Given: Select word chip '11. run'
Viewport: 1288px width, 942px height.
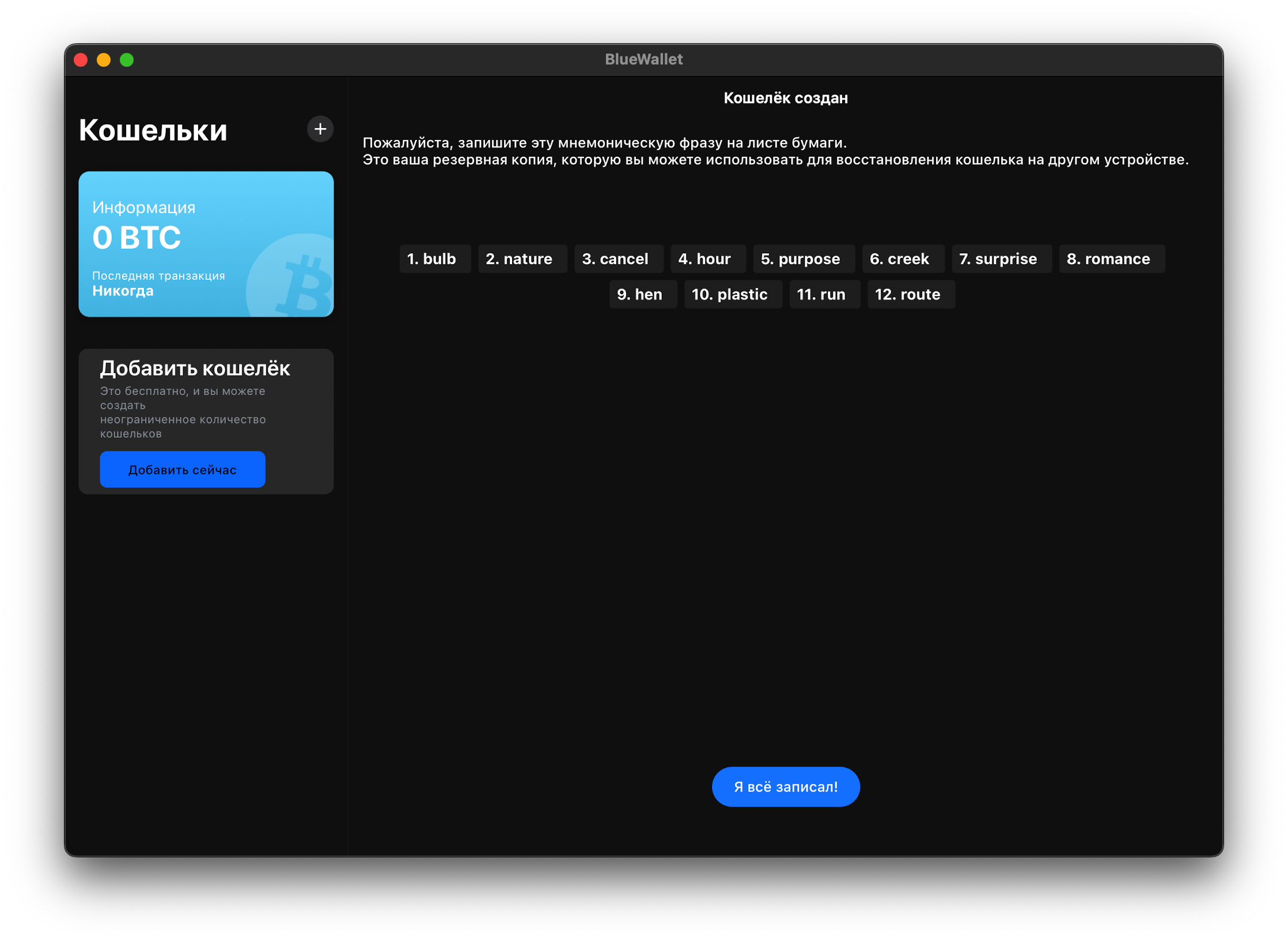Looking at the screenshot, I should pos(820,294).
